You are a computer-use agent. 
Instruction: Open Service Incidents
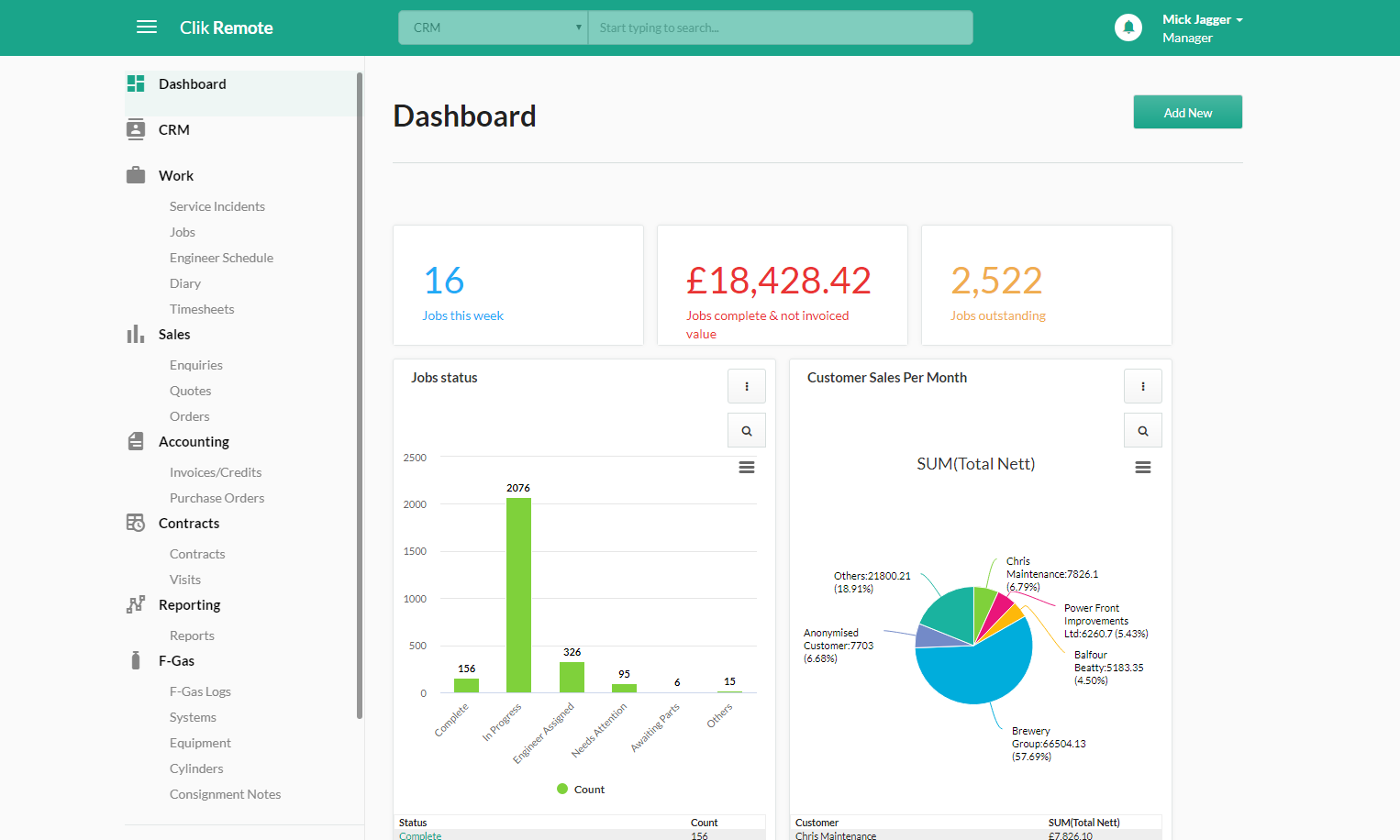(217, 206)
